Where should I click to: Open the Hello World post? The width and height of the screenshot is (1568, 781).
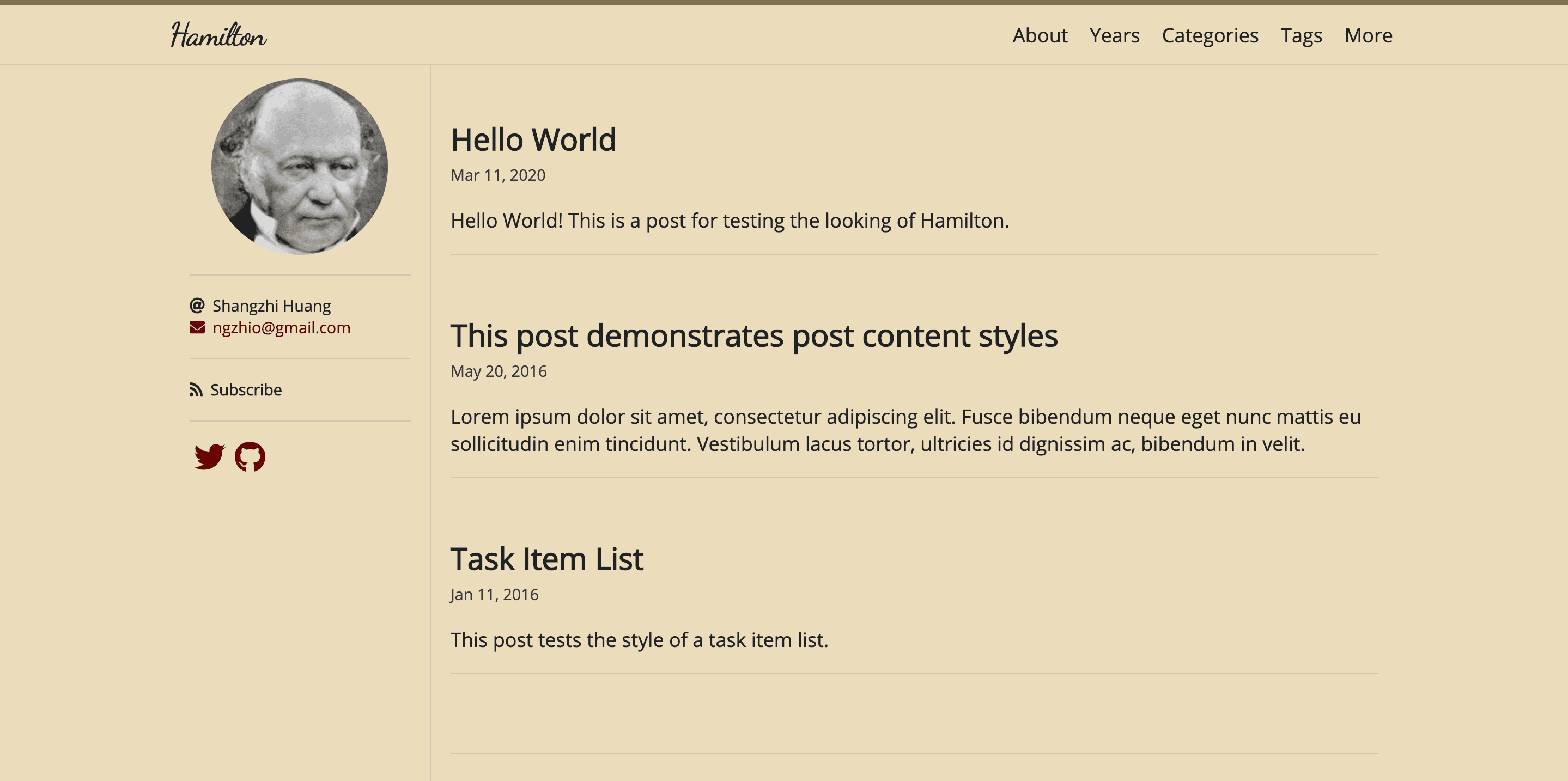(x=533, y=140)
